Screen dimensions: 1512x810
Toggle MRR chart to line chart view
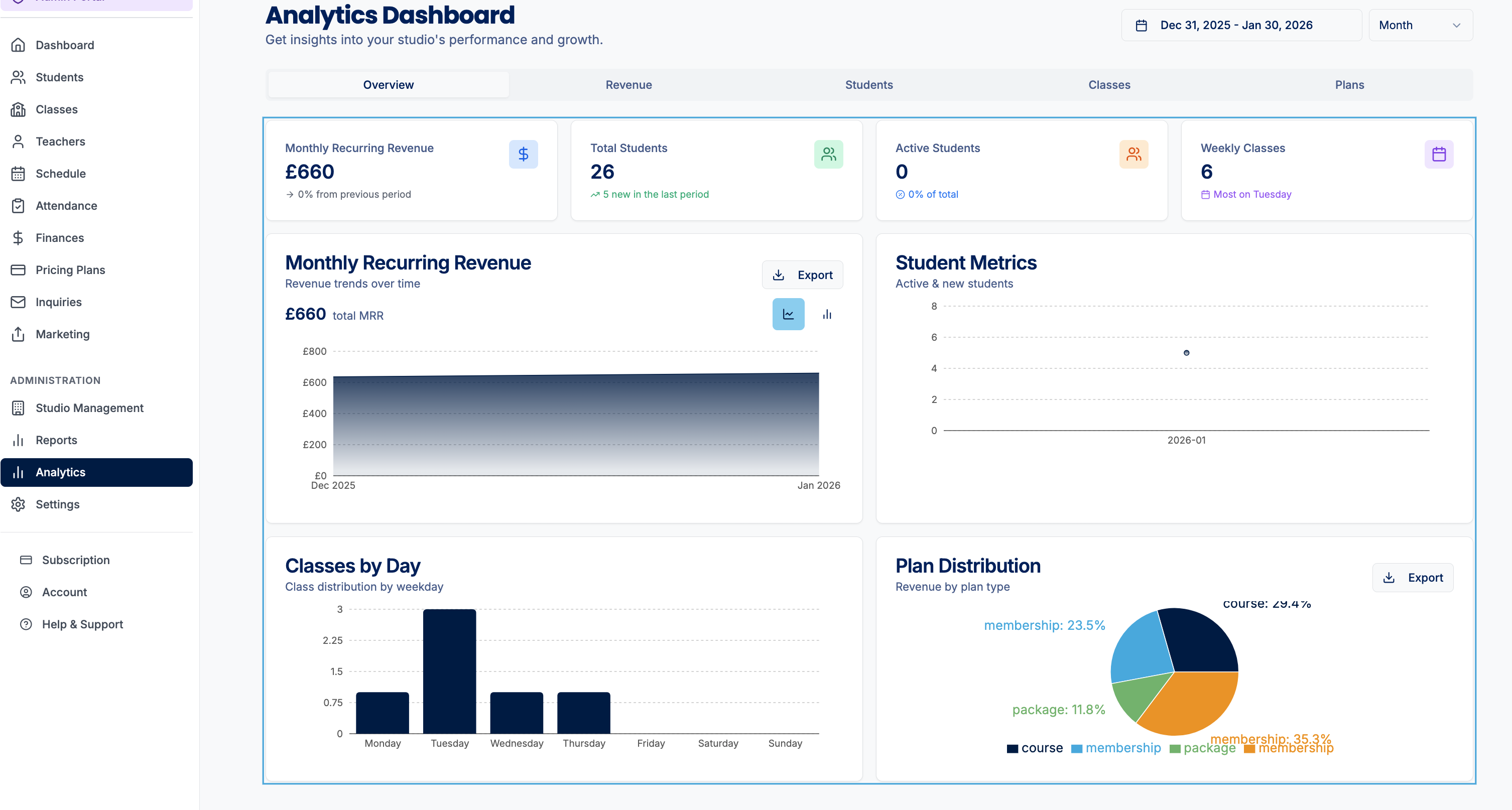click(788, 314)
